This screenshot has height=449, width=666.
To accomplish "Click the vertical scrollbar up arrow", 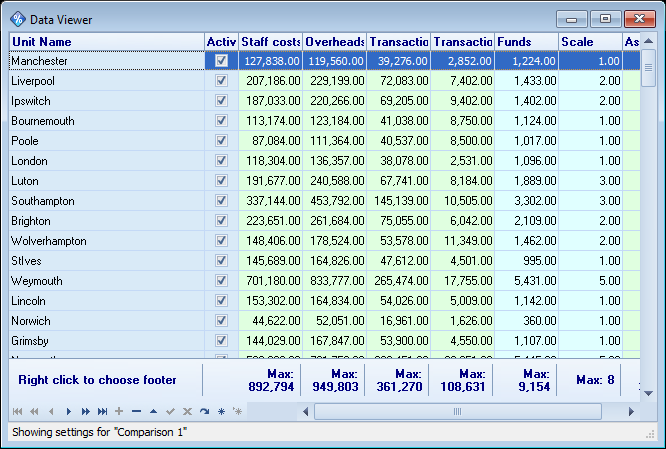I will (x=648, y=41).
